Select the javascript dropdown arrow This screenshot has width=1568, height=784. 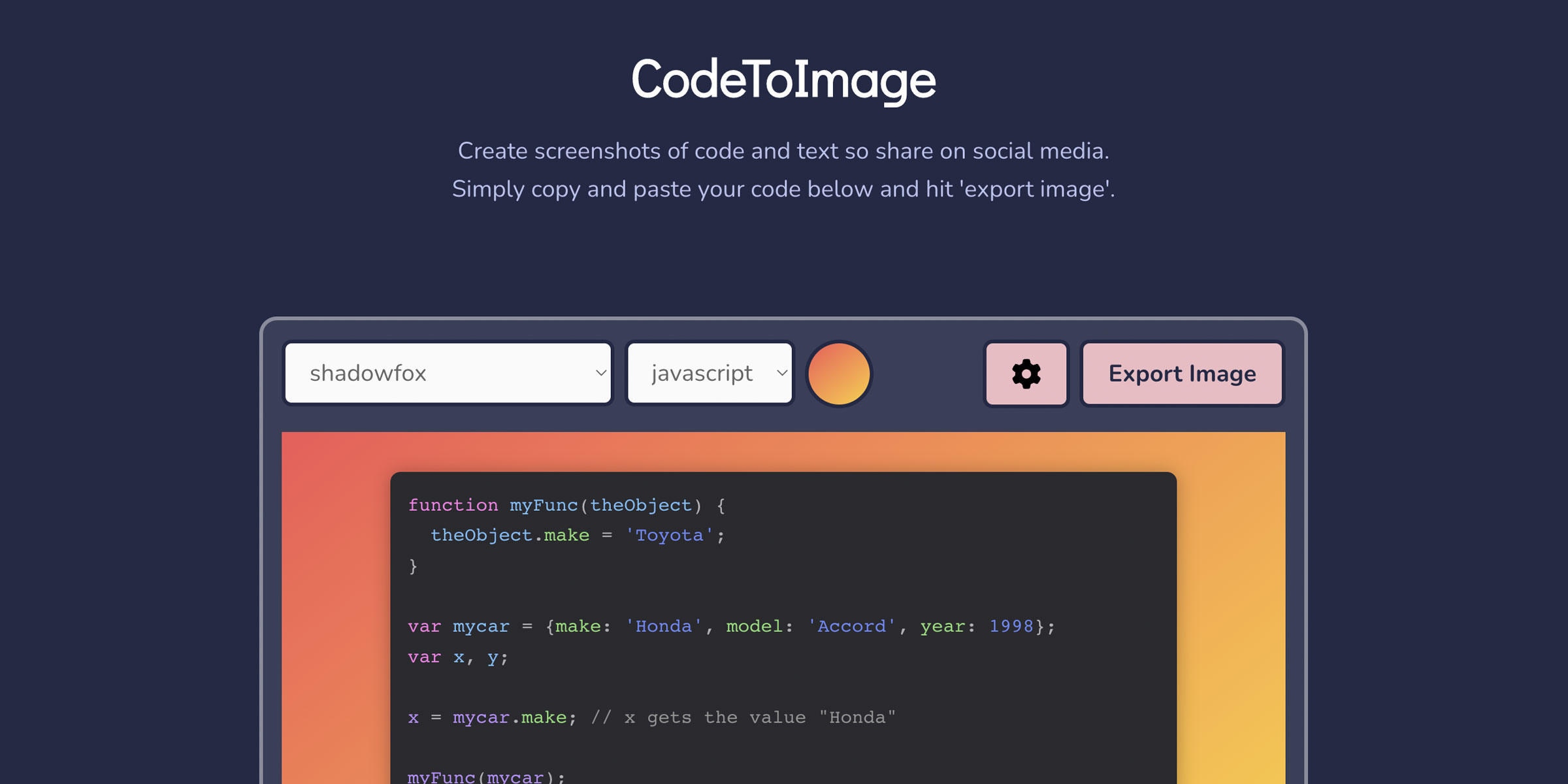click(x=782, y=373)
